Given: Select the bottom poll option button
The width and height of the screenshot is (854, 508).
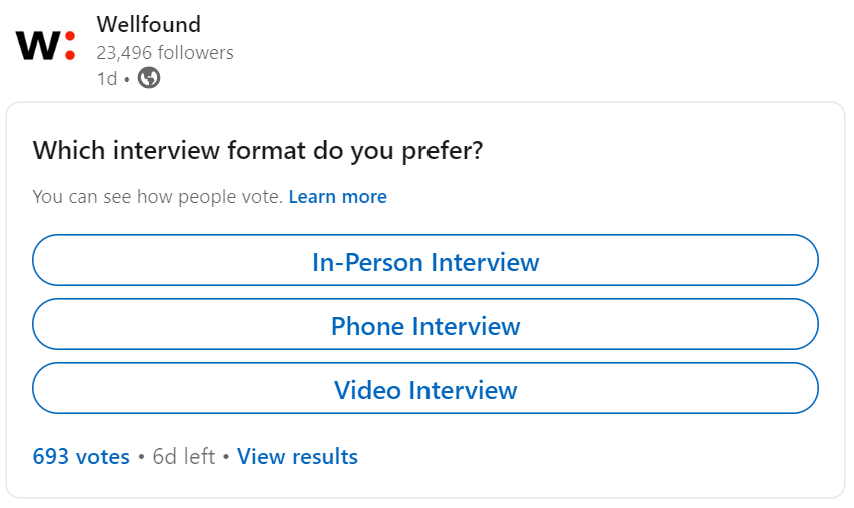Looking at the screenshot, I should coord(425,388).
